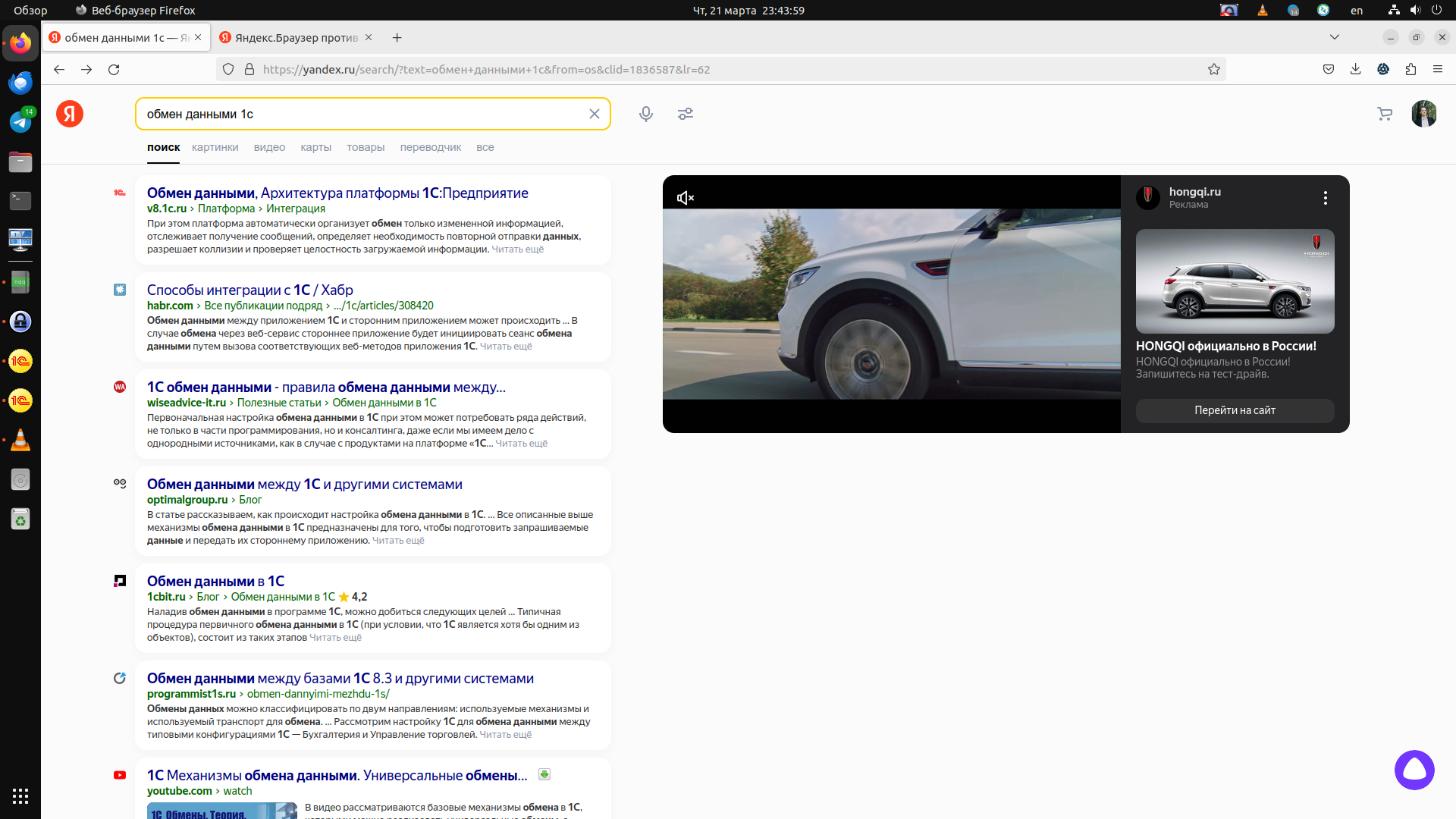Select the 'видео' search tab
The width and height of the screenshot is (1456, 819).
click(269, 147)
